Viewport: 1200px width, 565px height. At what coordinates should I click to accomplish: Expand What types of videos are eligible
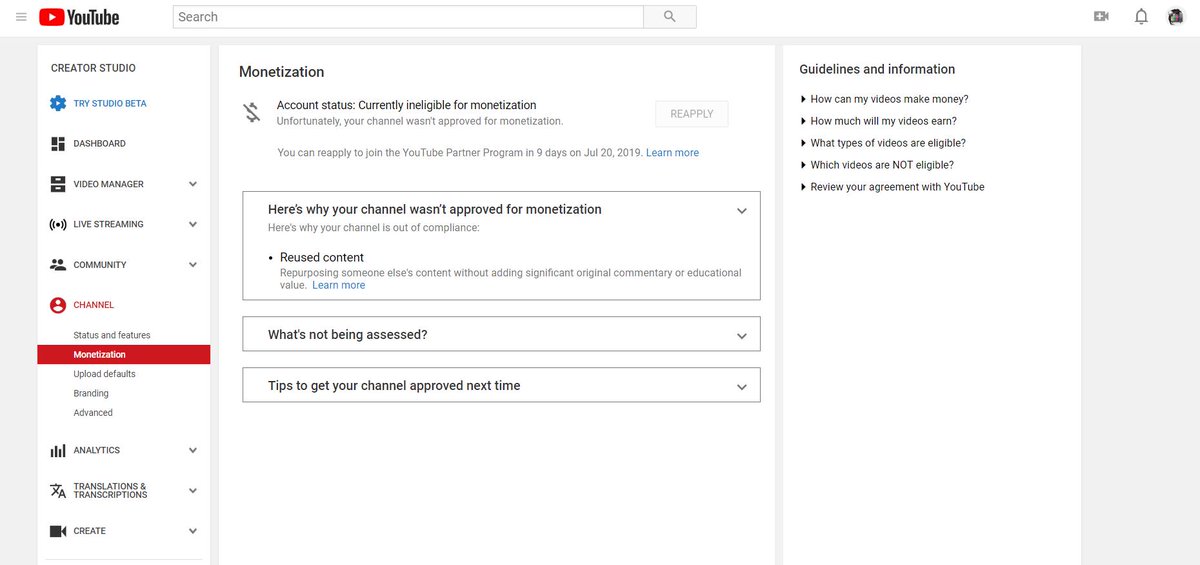tap(883, 143)
